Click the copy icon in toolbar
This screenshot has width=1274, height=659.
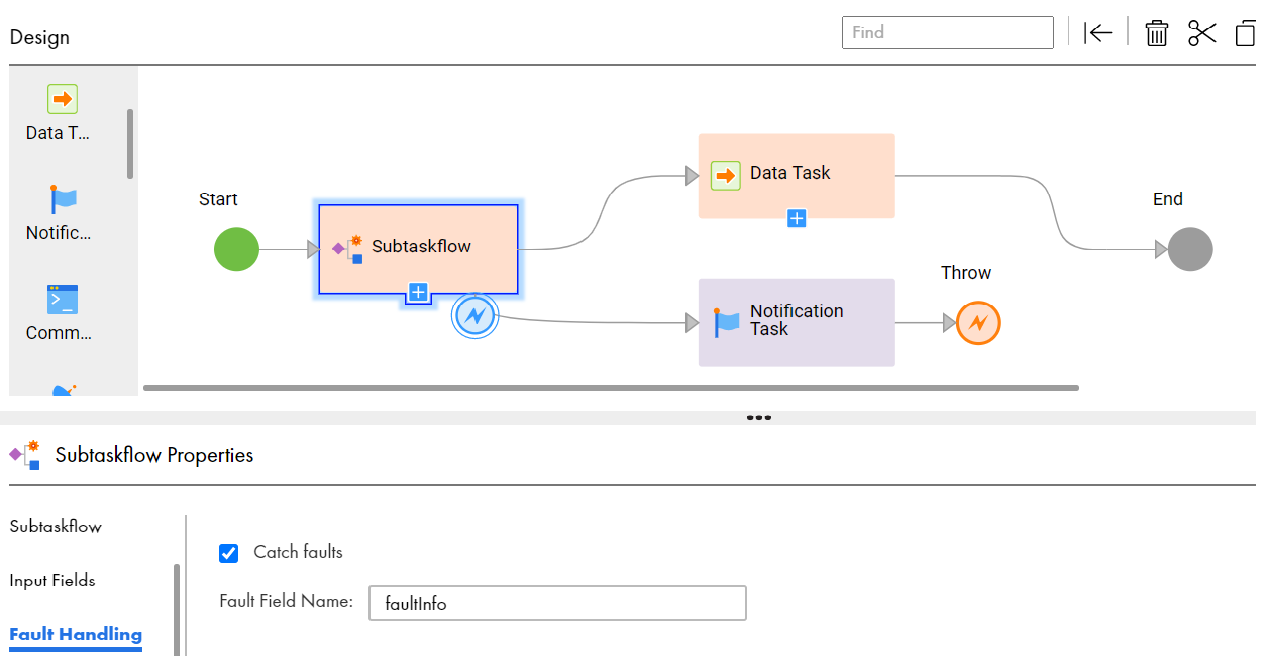point(1245,33)
